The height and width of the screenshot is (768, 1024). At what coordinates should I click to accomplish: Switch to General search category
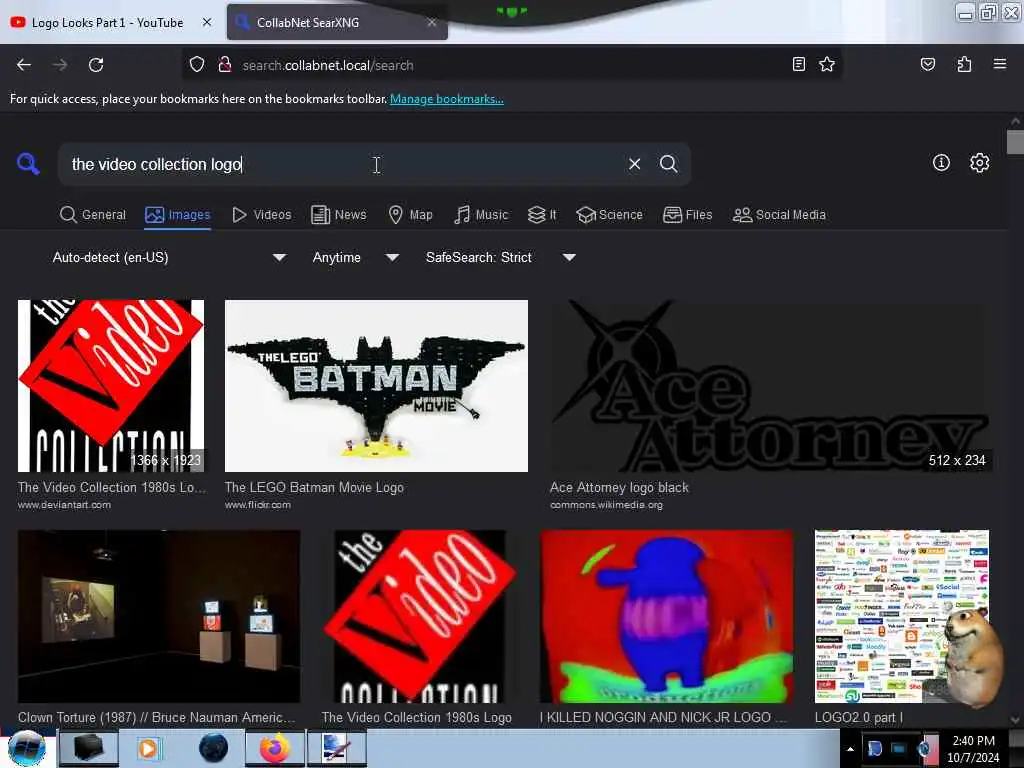[92, 215]
